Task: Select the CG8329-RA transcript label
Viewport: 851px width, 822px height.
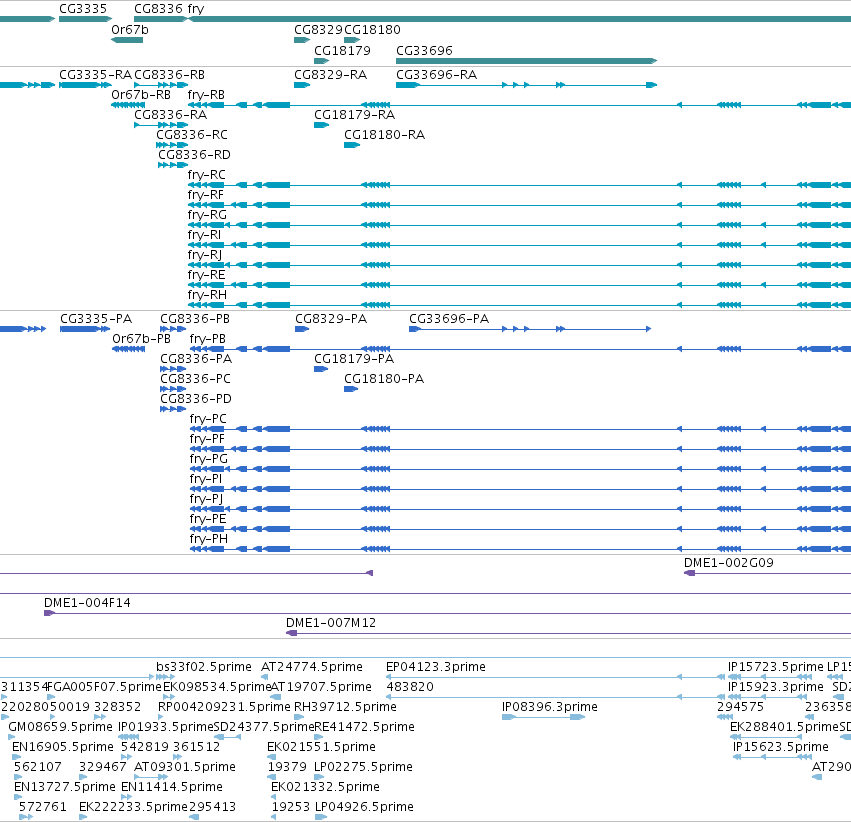Action: pyautogui.click(x=331, y=74)
